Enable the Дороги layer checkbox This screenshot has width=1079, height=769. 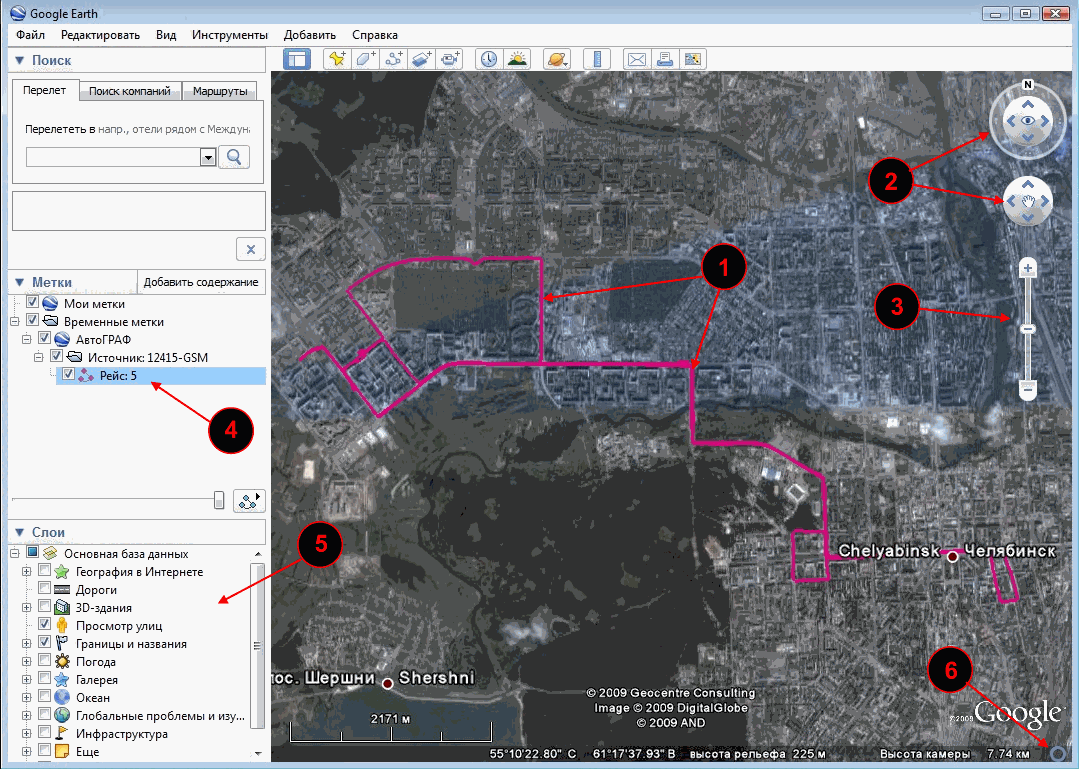45,590
